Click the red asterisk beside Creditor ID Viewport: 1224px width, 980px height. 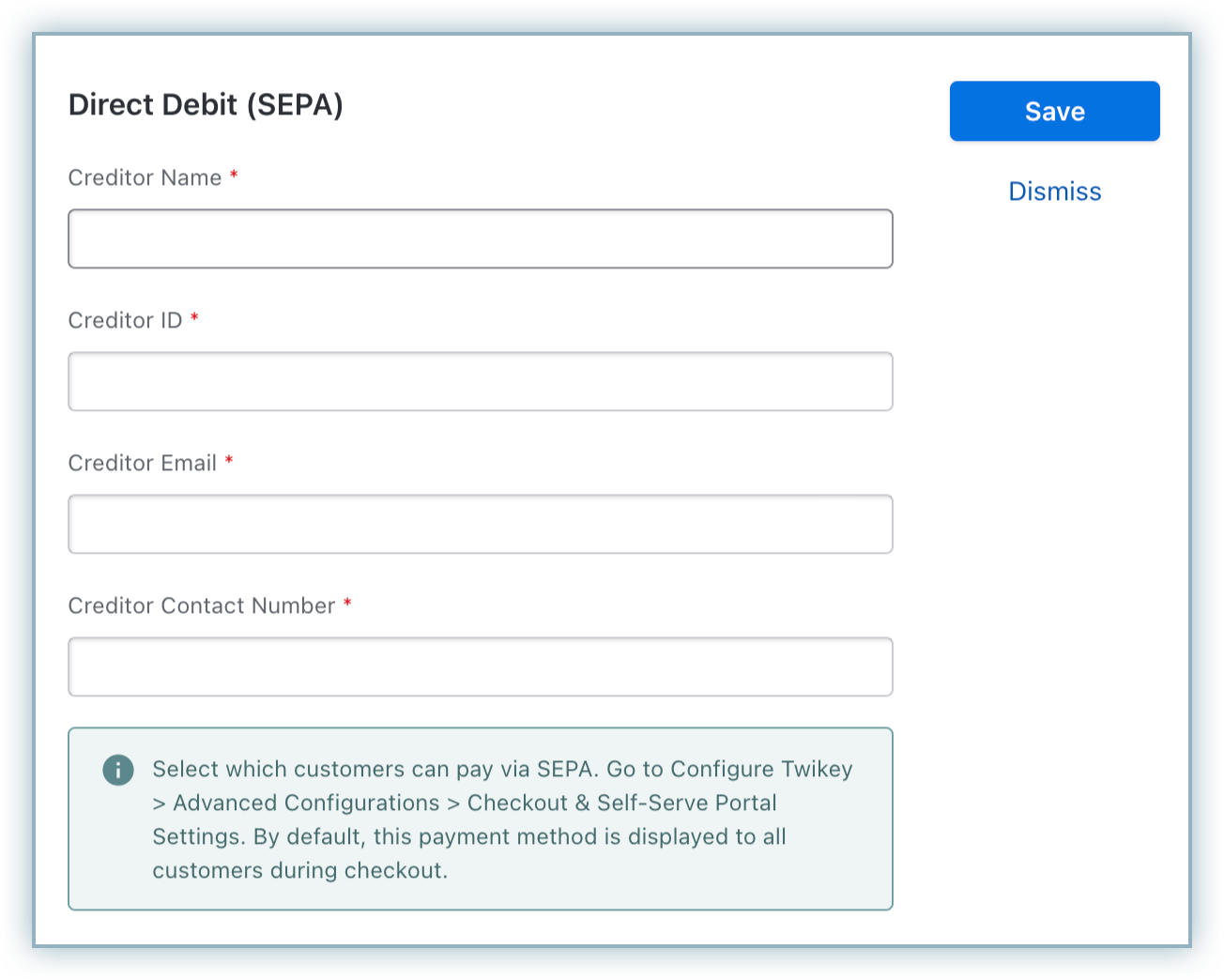[194, 319]
